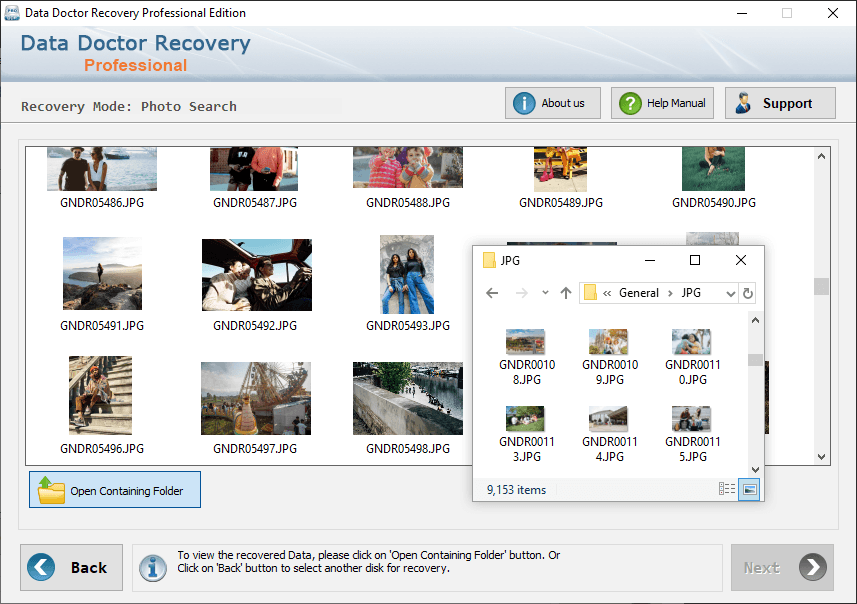Click explorer scroll down arrow
857x604 pixels.
point(755,470)
